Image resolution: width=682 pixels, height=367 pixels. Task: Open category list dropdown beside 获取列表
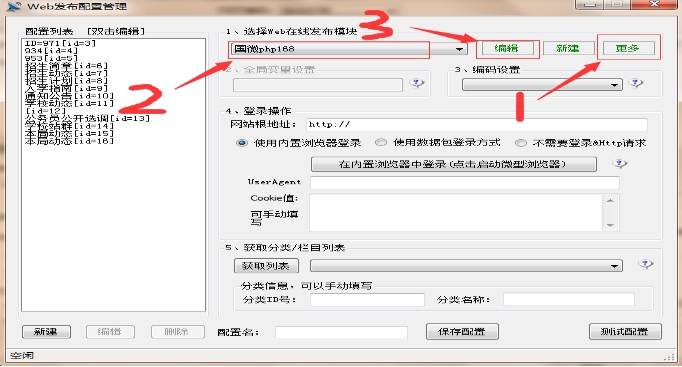point(466,265)
